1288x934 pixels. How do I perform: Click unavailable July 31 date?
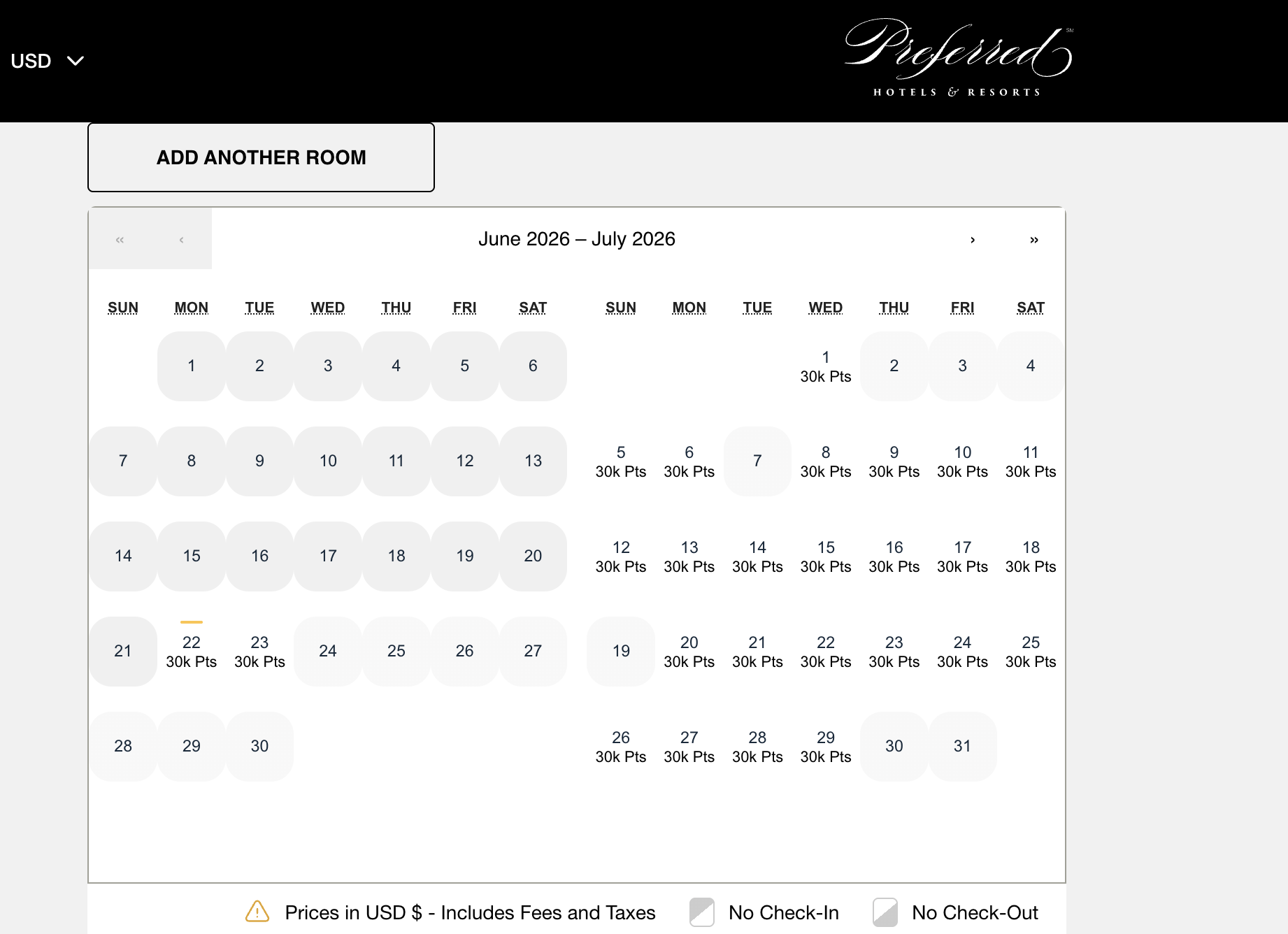tap(962, 747)
